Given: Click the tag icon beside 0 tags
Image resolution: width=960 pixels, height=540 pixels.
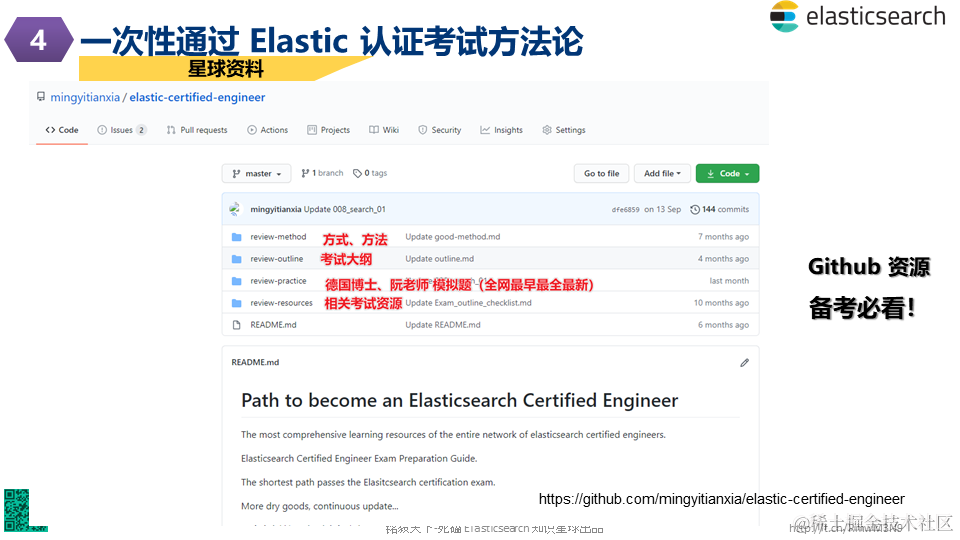Looking at the screenshot, I should point(357,173).
